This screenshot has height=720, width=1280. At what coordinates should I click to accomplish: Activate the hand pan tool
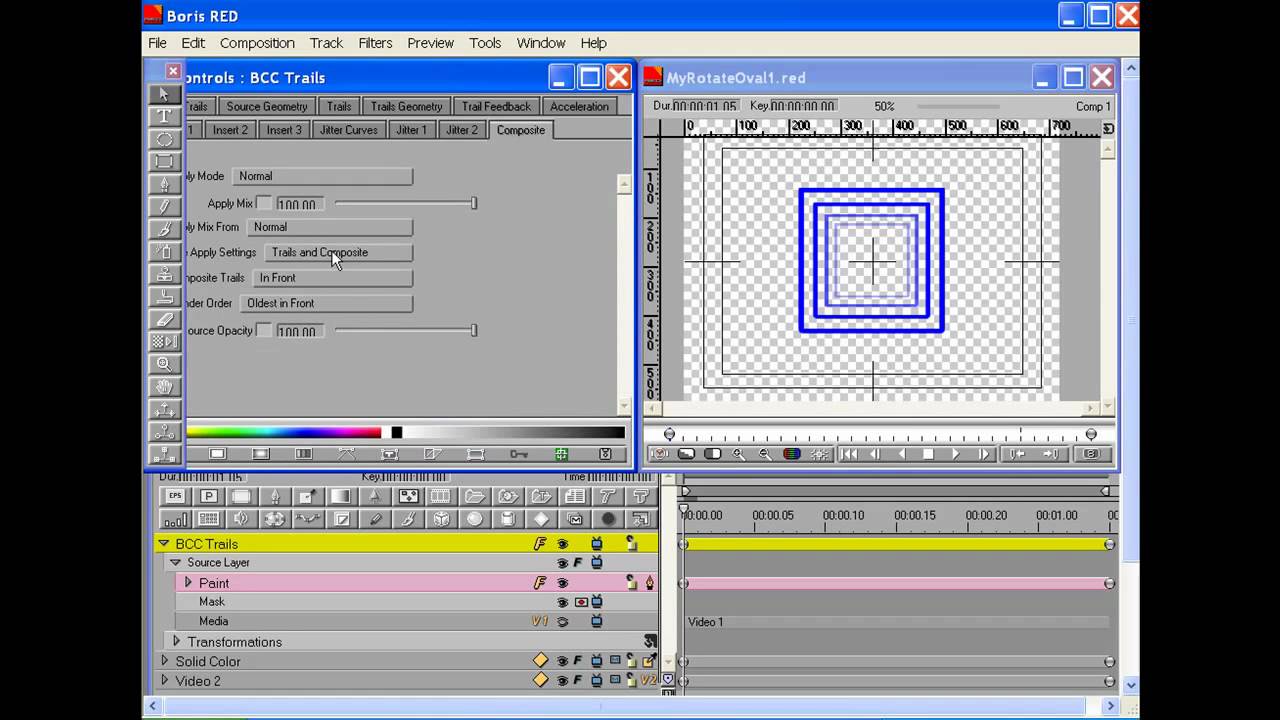(164, 387)
